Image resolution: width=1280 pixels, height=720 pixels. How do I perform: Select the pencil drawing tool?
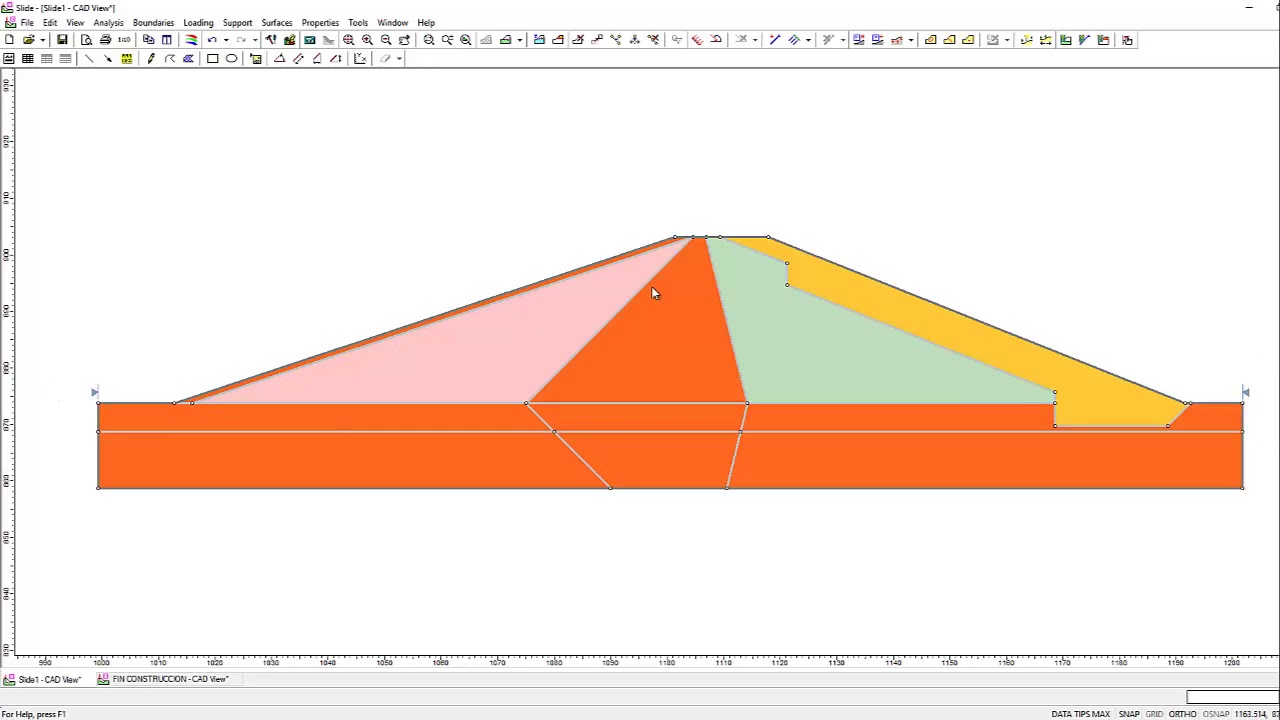point(151,59)
